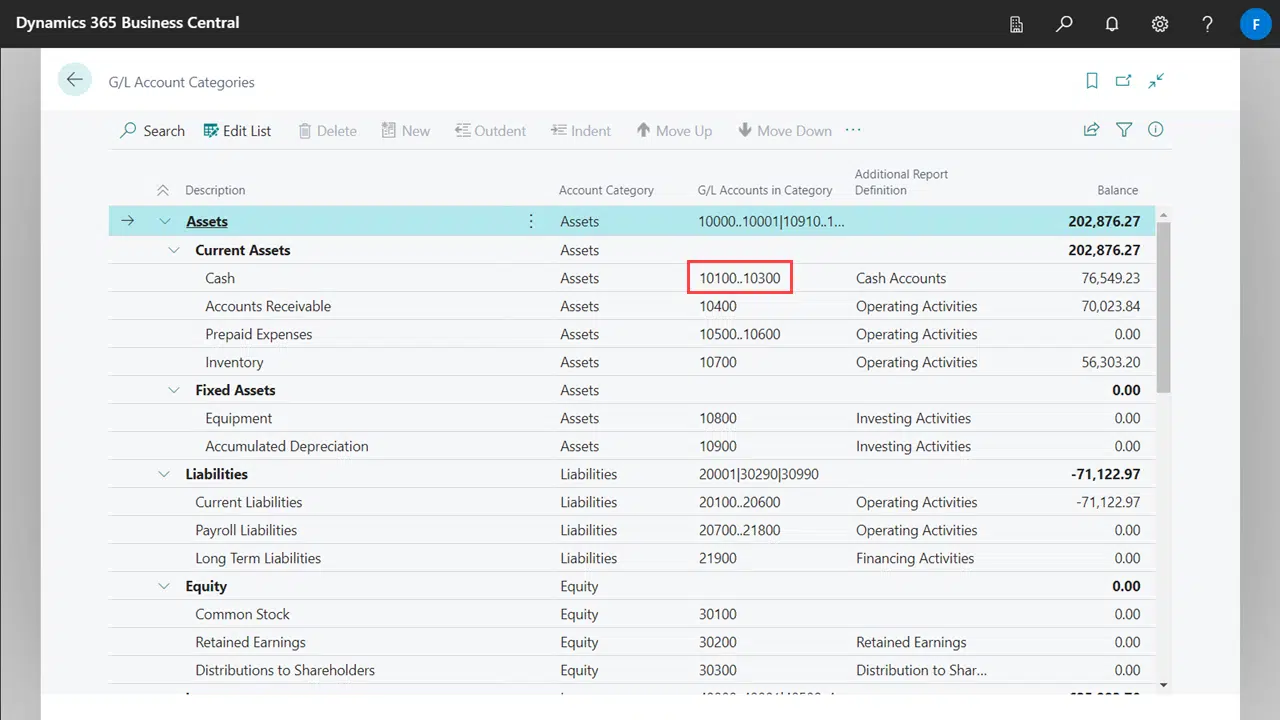
Task: Show the information factbox icon
Action: (1156, 130)
